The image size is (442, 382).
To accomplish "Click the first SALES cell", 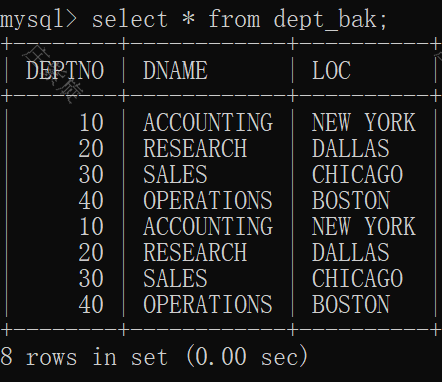I will [x=175, y=174].
